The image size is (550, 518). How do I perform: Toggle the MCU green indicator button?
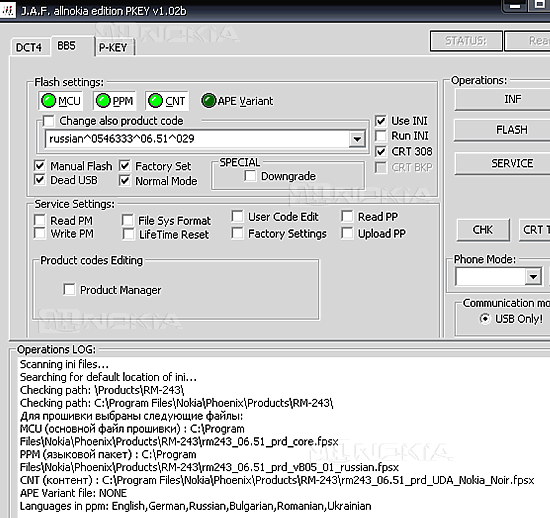[x=61, y=101]
